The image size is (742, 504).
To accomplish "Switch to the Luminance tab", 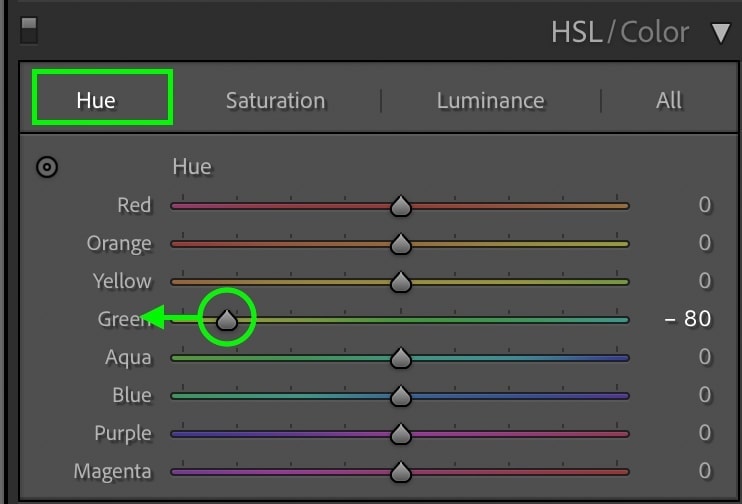I will click(490, 100).
